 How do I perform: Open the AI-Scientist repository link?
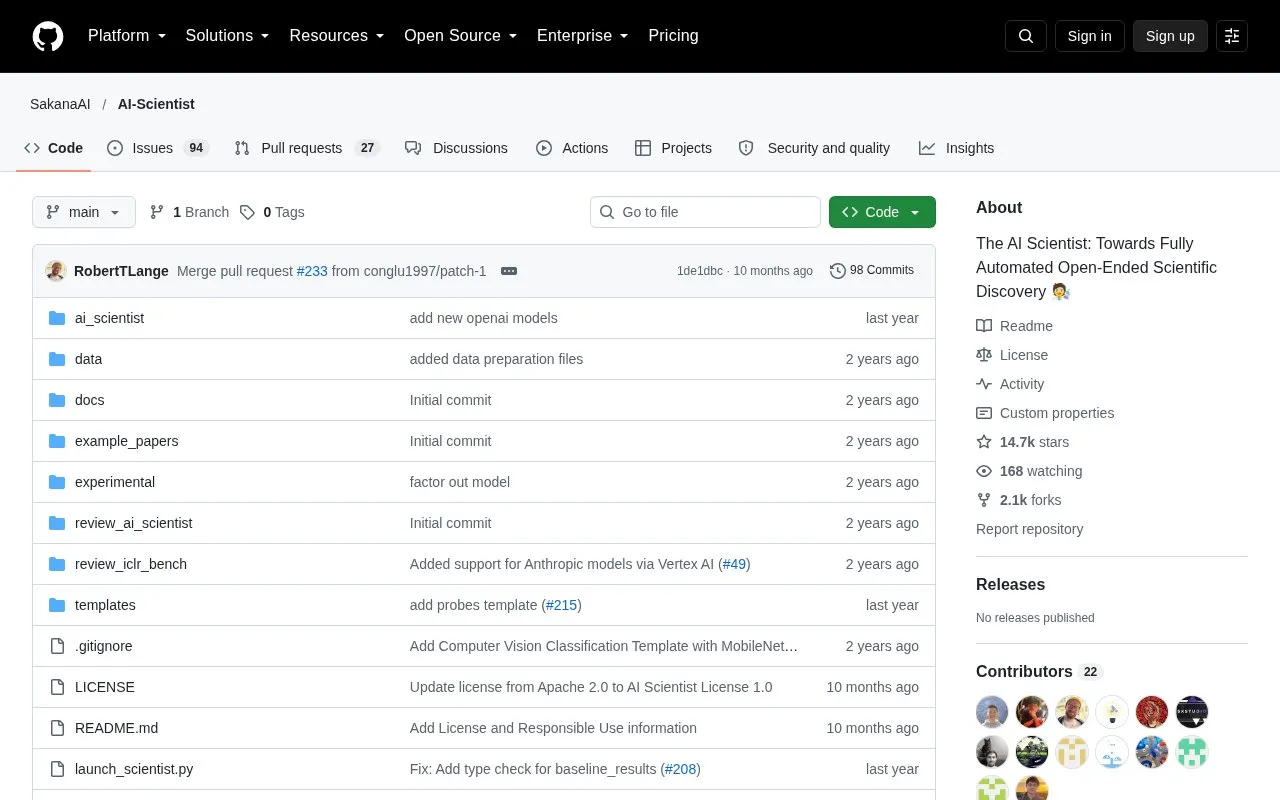pos(156,104)
